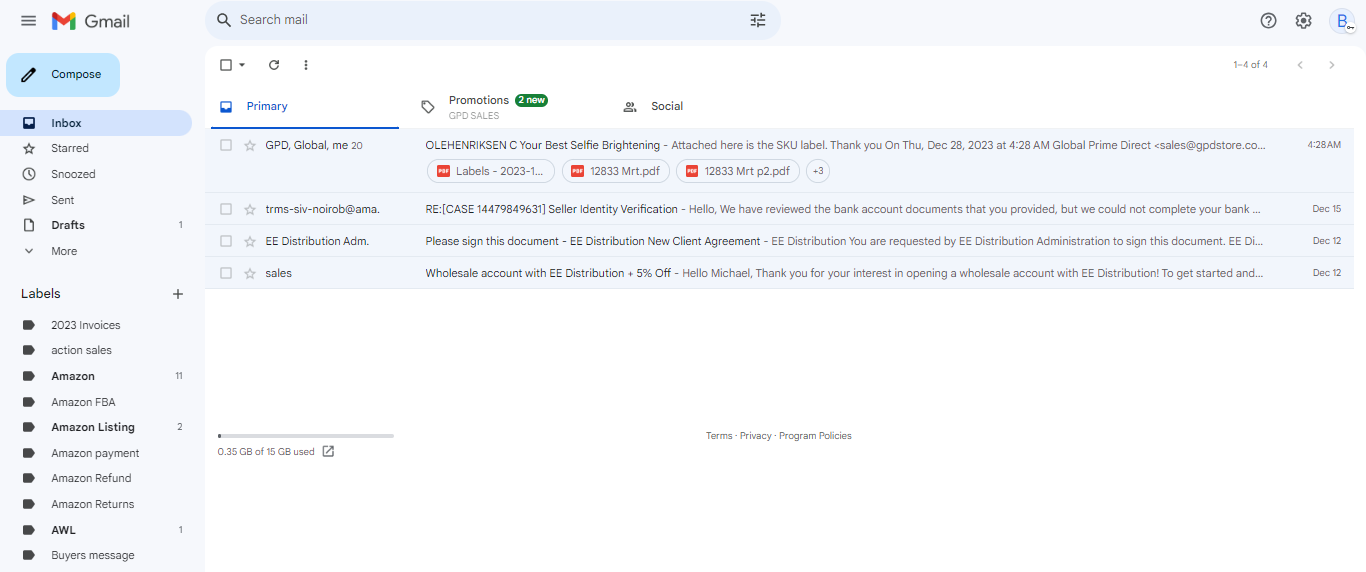The height and width of the screenshot is (572, 1366).
Task: Click the 2 new badge on Promotions
Action: (531, 100)
